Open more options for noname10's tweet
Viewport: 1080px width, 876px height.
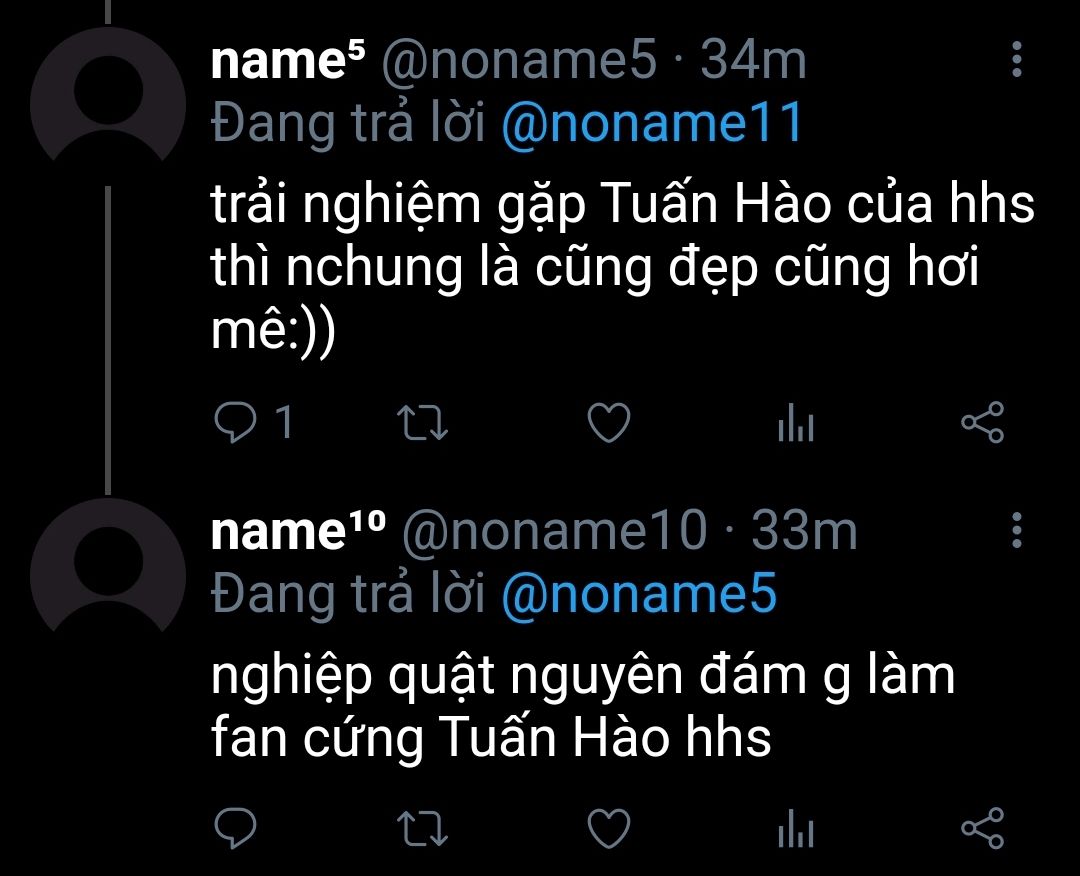pos(1017,530)
